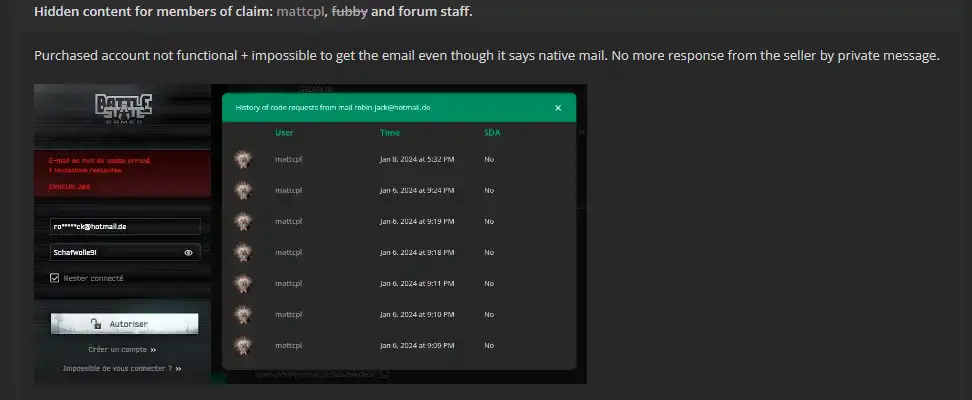Open the "Créer un compte" link
The width and height of the screenshot is (972, 400).
(x=121, y=349)
